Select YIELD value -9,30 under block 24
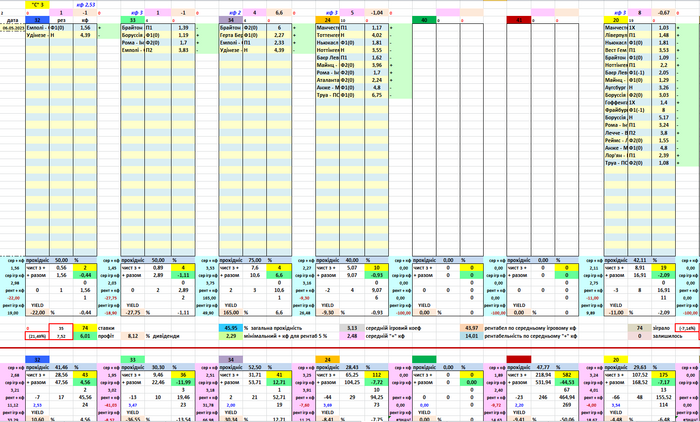The image size is (700, 422). (328, 313)
